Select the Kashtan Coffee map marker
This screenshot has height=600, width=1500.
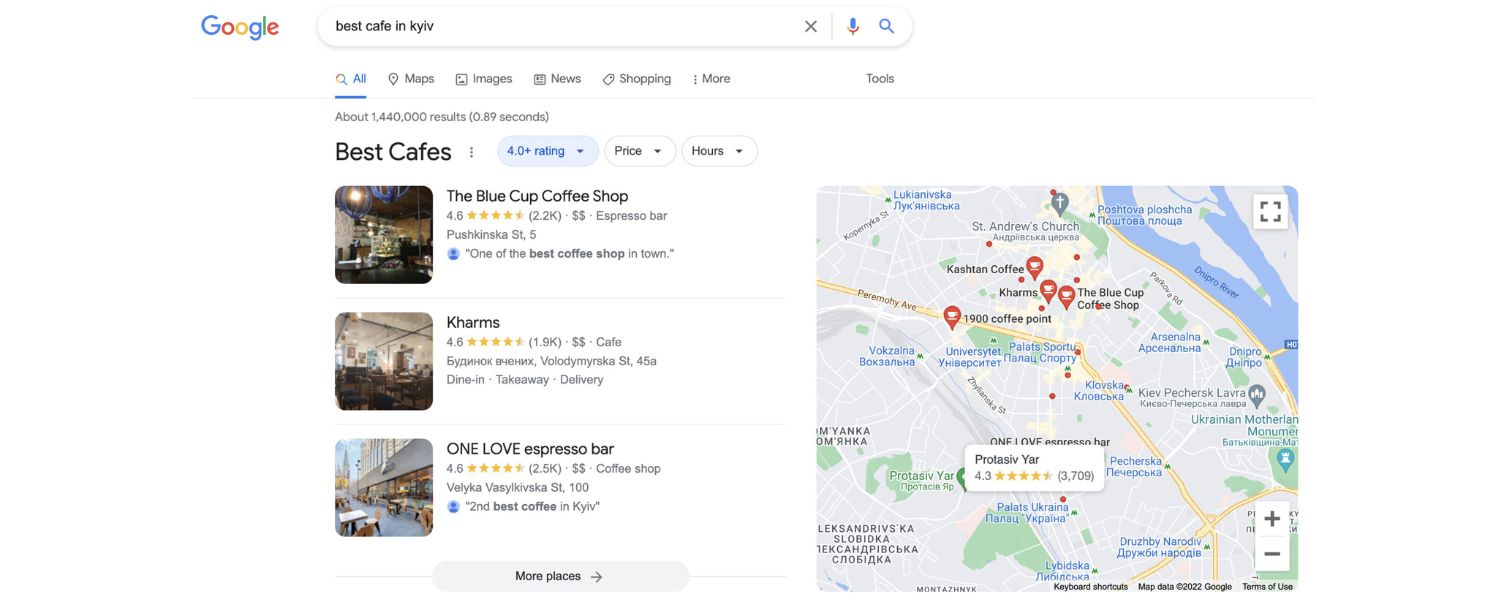[x=1035, y=267]
